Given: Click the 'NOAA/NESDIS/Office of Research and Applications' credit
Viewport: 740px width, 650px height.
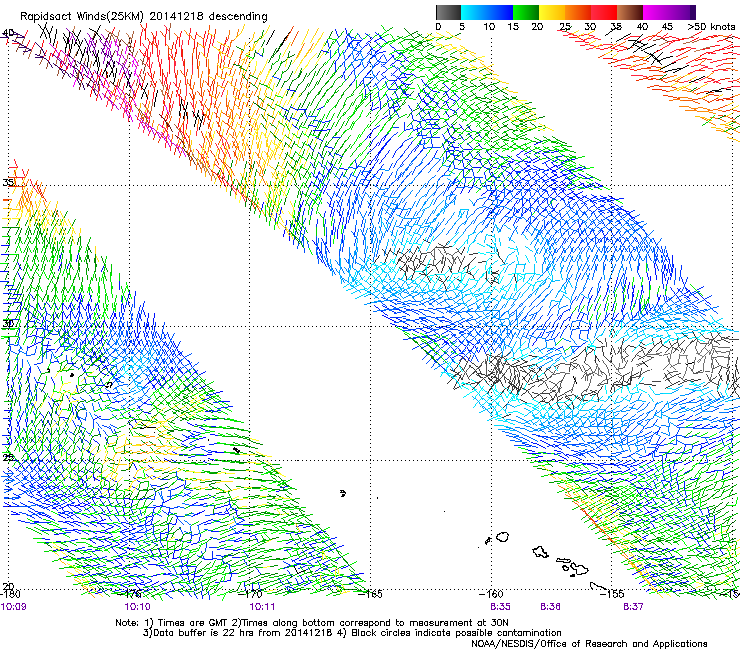Looking at the screenshot, I should 589,644.
